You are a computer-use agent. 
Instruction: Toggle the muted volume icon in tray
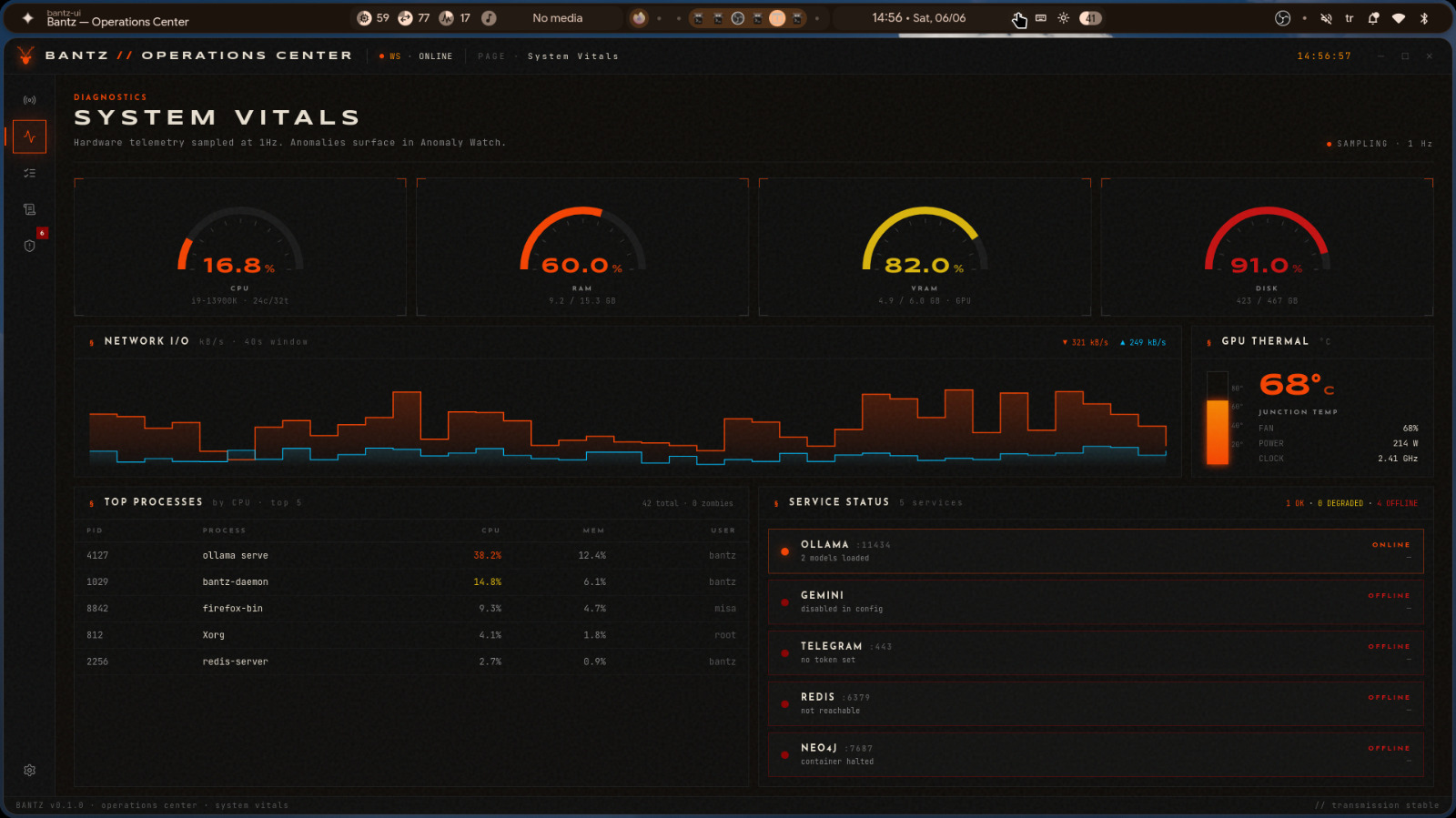tap(1326, 18)
